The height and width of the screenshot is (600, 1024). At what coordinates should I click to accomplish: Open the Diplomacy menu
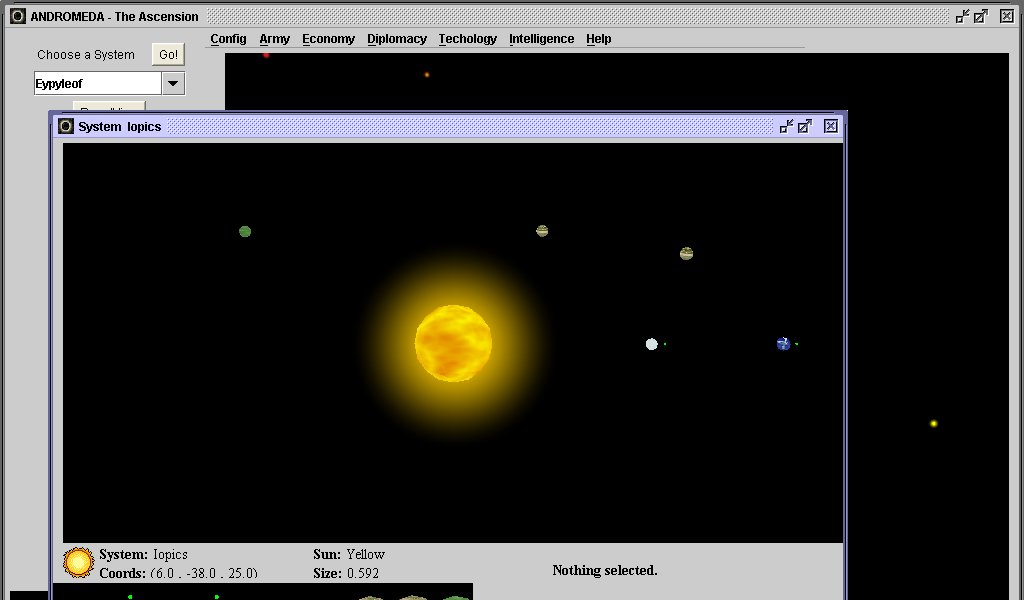tap(396, 39)
